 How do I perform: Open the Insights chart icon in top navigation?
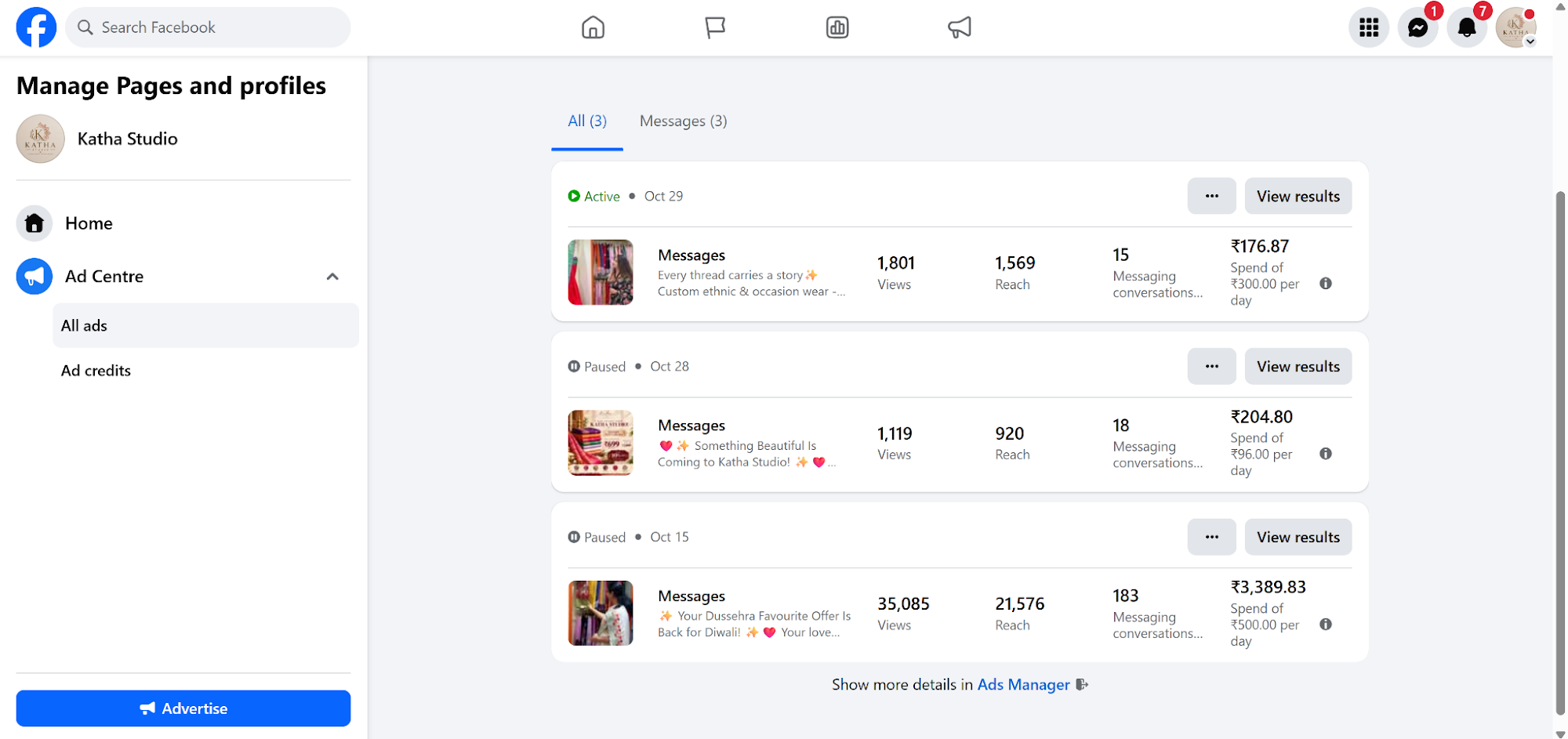(837, 27)
